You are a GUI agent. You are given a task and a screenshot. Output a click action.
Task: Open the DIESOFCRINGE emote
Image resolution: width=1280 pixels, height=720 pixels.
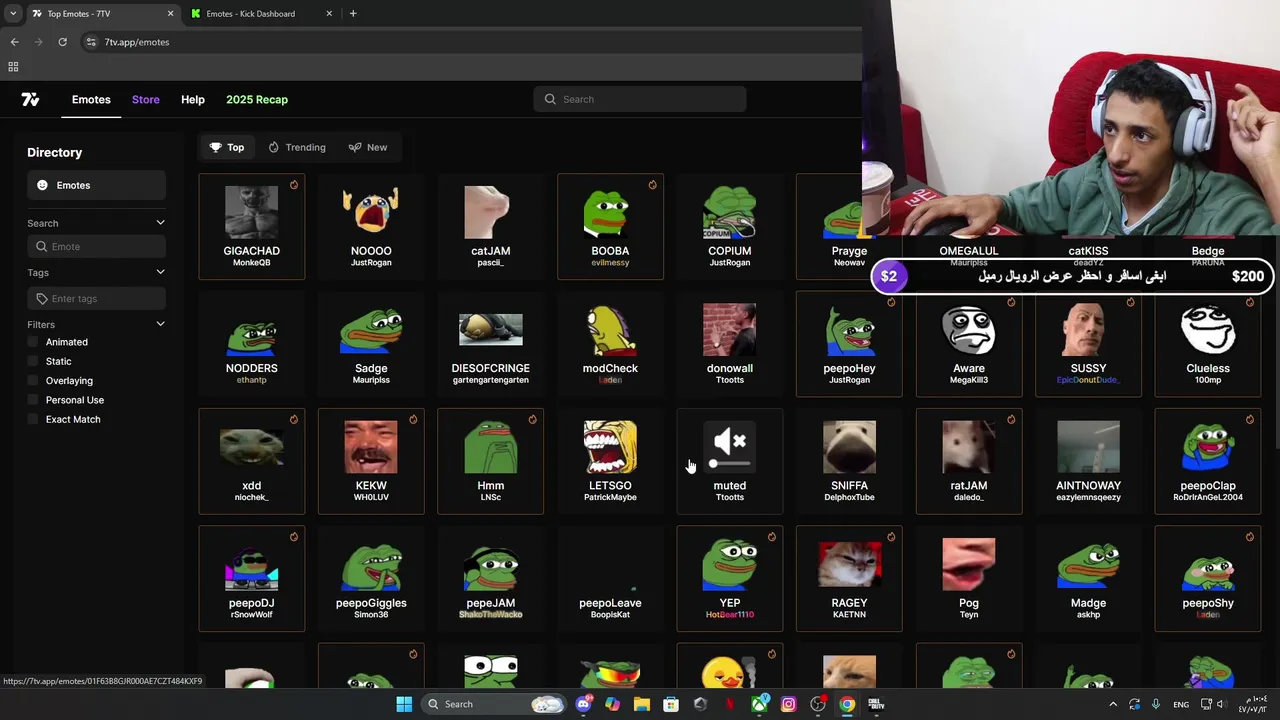(x=491, y=344)
